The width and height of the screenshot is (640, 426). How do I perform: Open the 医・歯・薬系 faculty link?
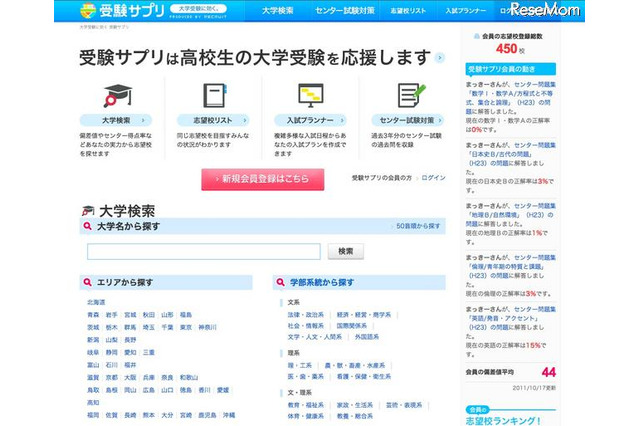coord(306,376)
